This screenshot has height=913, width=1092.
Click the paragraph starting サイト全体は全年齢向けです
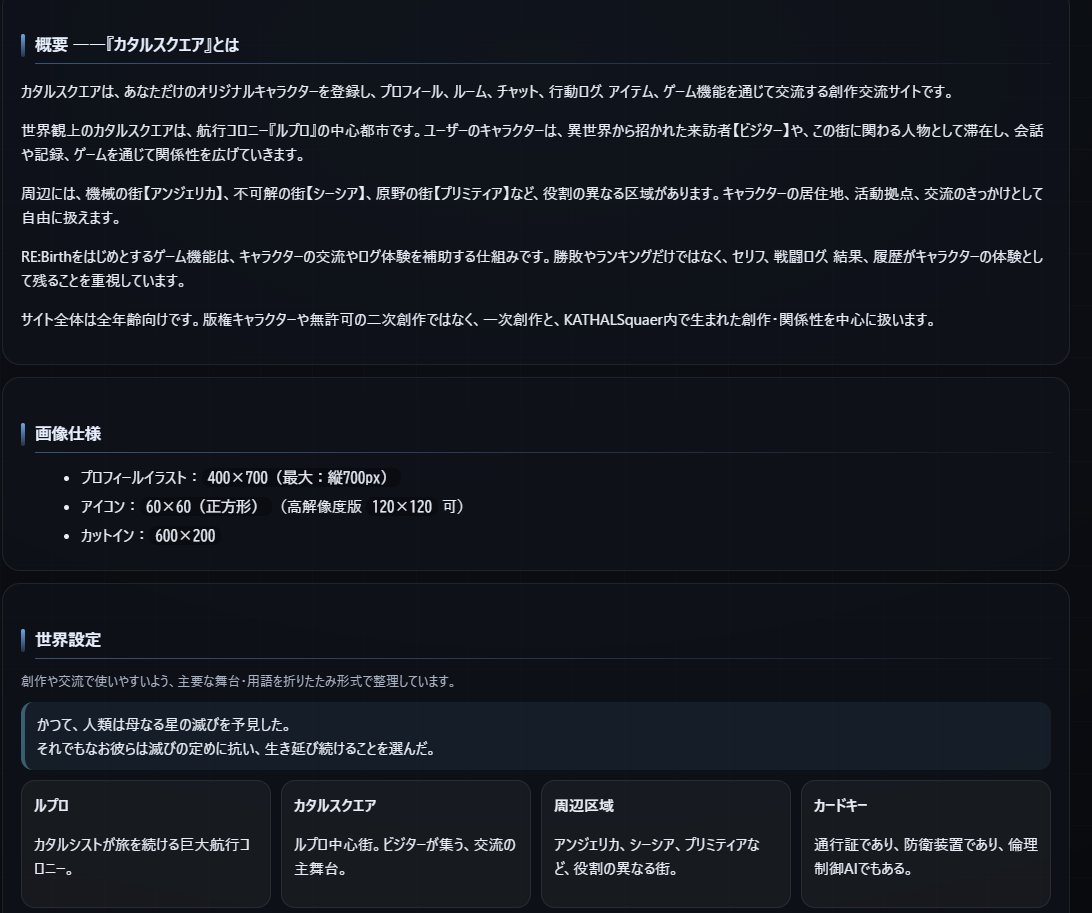pos(478,319)
